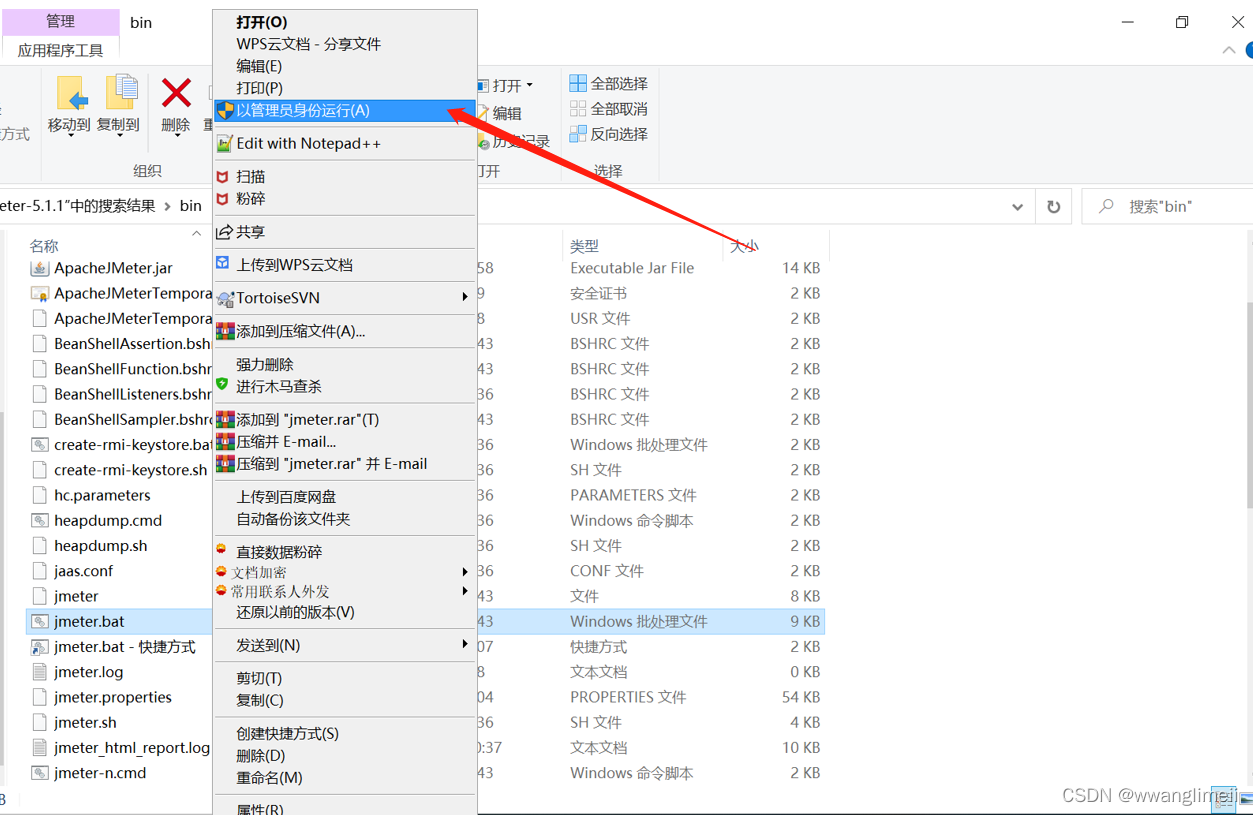Image resolution: width=1253 pixels, height=815 pixels.
Task: Click the WinRAR icon beside jmeter.rar(T)
Action: click(x=225, y=419)
